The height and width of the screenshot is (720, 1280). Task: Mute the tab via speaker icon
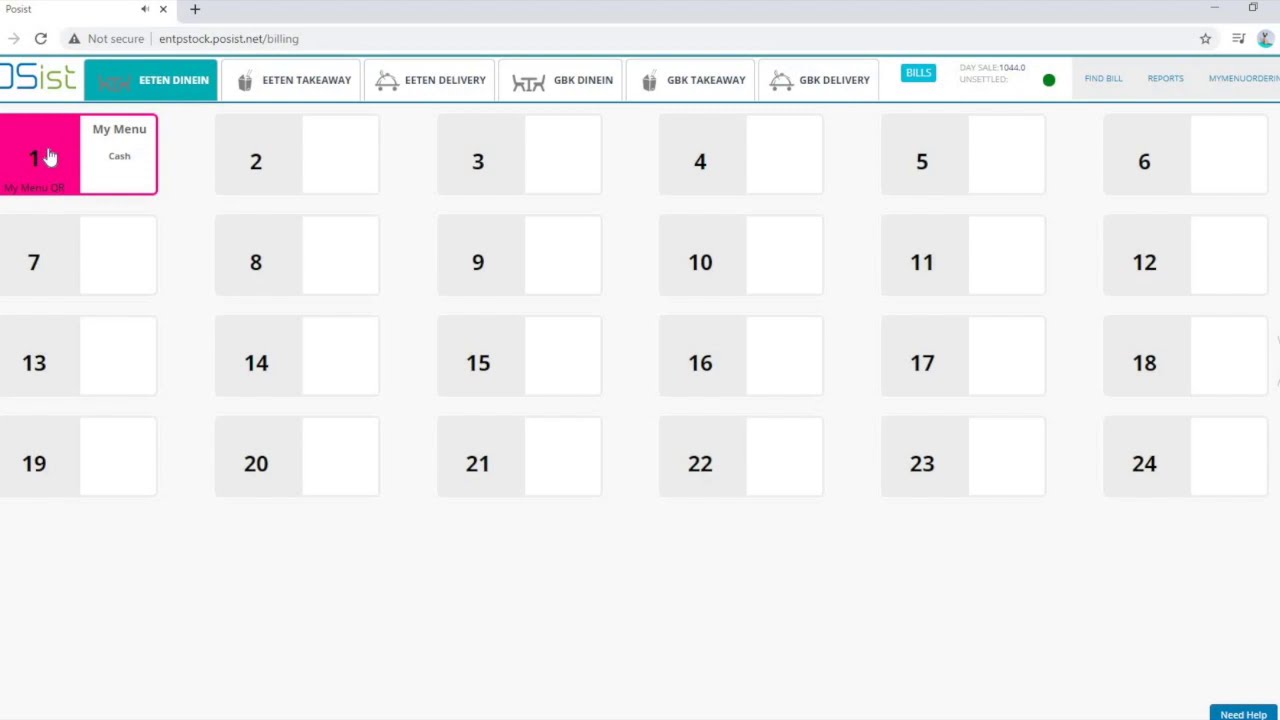point(145,9)
